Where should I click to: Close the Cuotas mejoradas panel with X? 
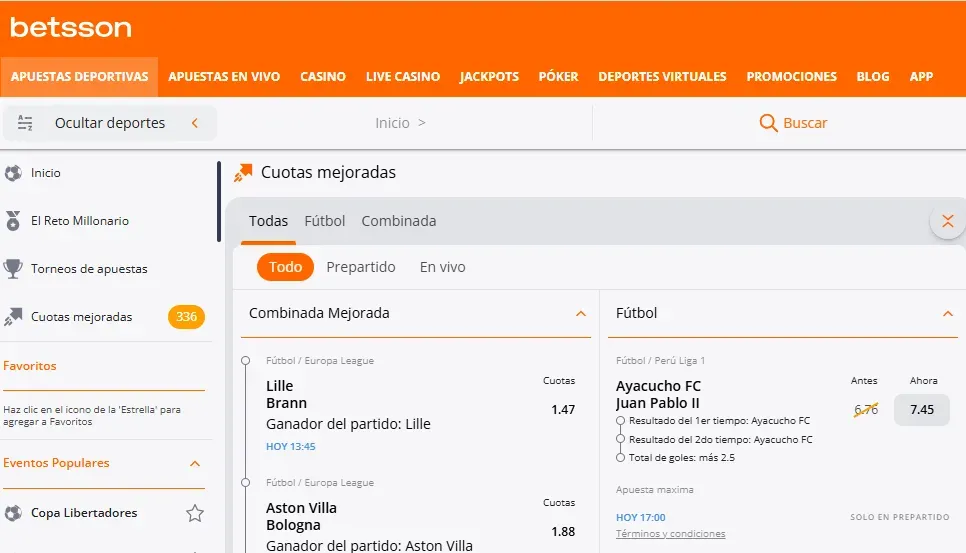(948, 221)
